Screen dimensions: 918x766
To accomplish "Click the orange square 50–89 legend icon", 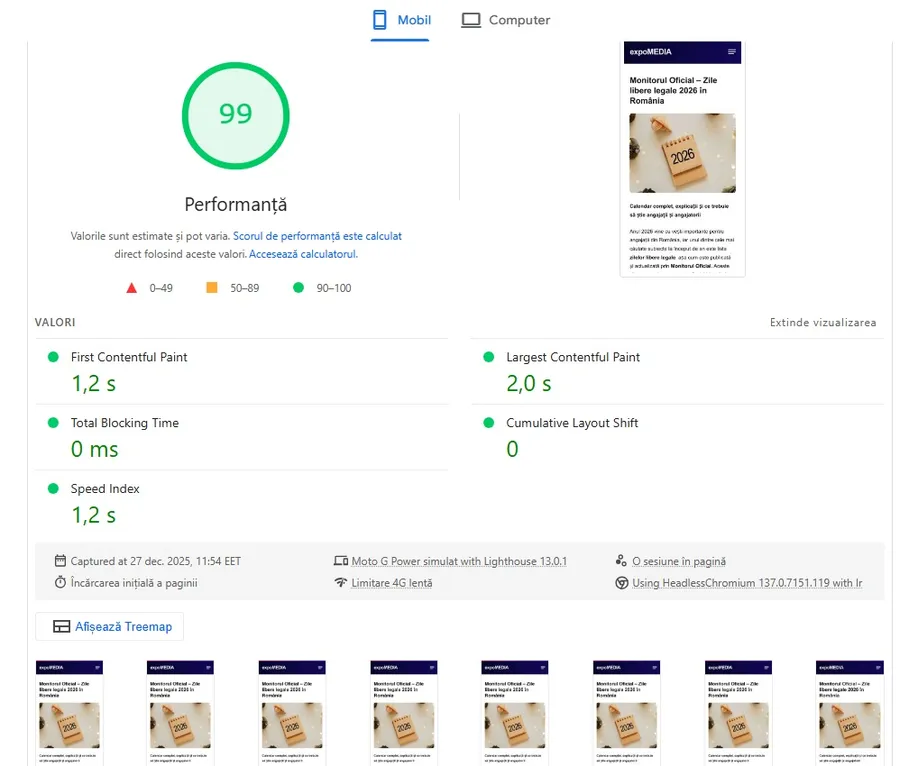I will (211, 287).
